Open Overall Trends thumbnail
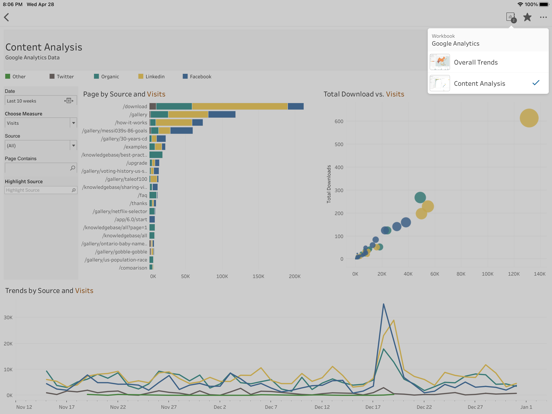Image resolution: width=552 pixels, height=414 pixels. point(439,62)
